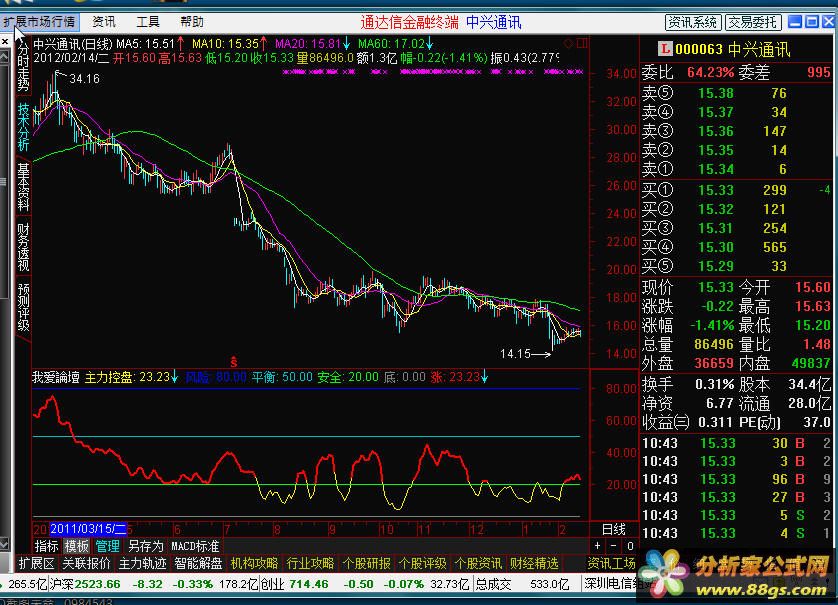Click 另存为 to save template

(145, 546)
